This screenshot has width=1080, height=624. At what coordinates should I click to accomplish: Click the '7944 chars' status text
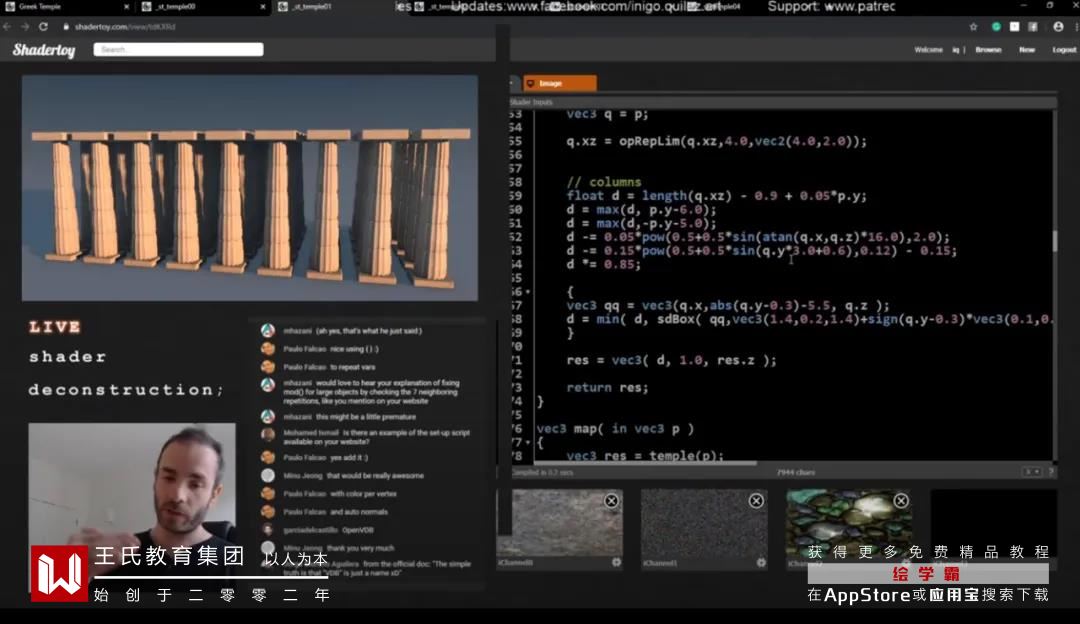[796, 472]
